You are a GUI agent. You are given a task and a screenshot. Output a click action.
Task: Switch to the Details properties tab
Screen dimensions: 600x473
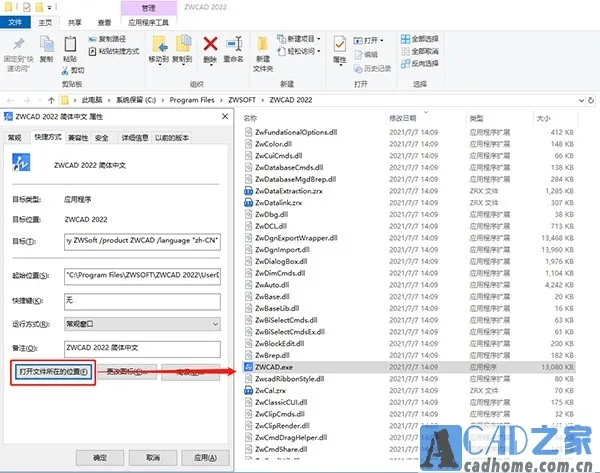click(x=135, y=138)
